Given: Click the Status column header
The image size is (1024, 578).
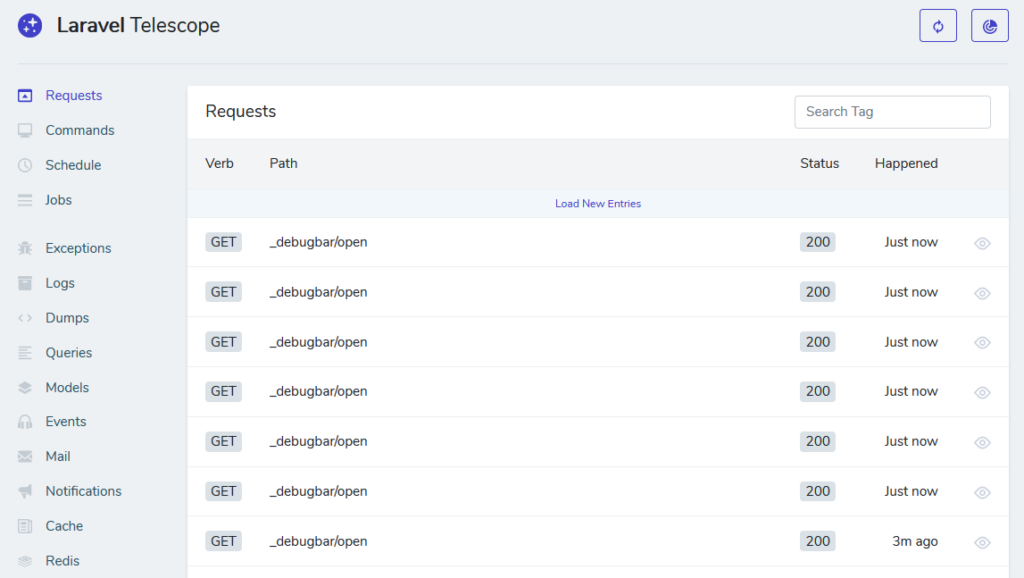Looking at the screenshot, I should 820,163.
